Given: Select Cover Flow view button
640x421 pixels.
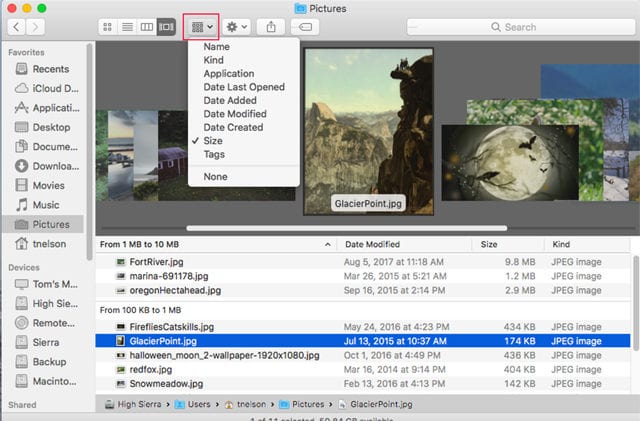Looking at the screenshot, I should click(x=166, y=27).
